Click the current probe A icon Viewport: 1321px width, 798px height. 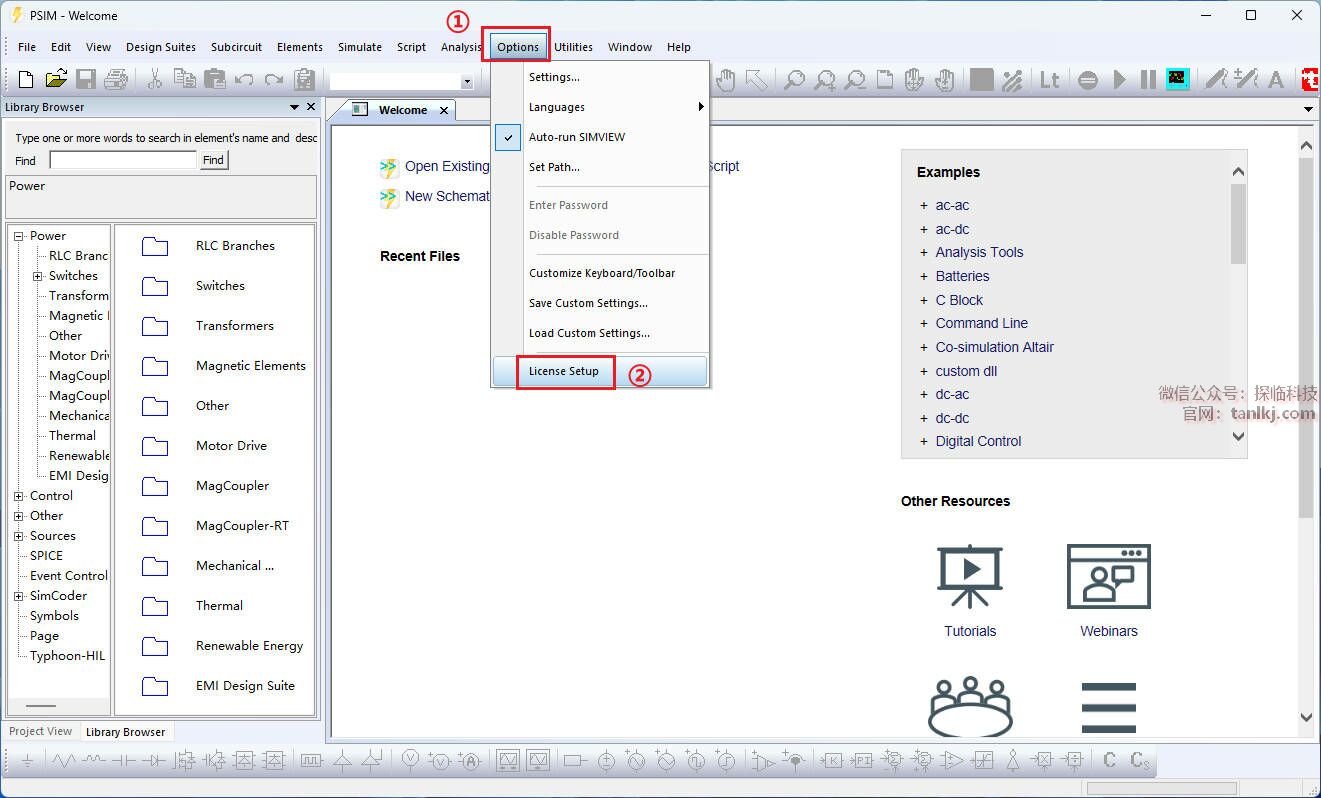(470, 761)
